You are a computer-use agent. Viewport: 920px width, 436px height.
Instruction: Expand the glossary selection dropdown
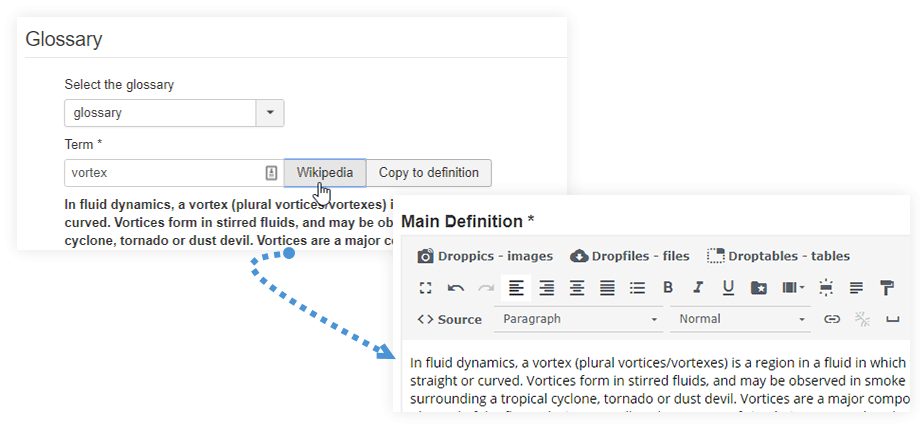270,113
